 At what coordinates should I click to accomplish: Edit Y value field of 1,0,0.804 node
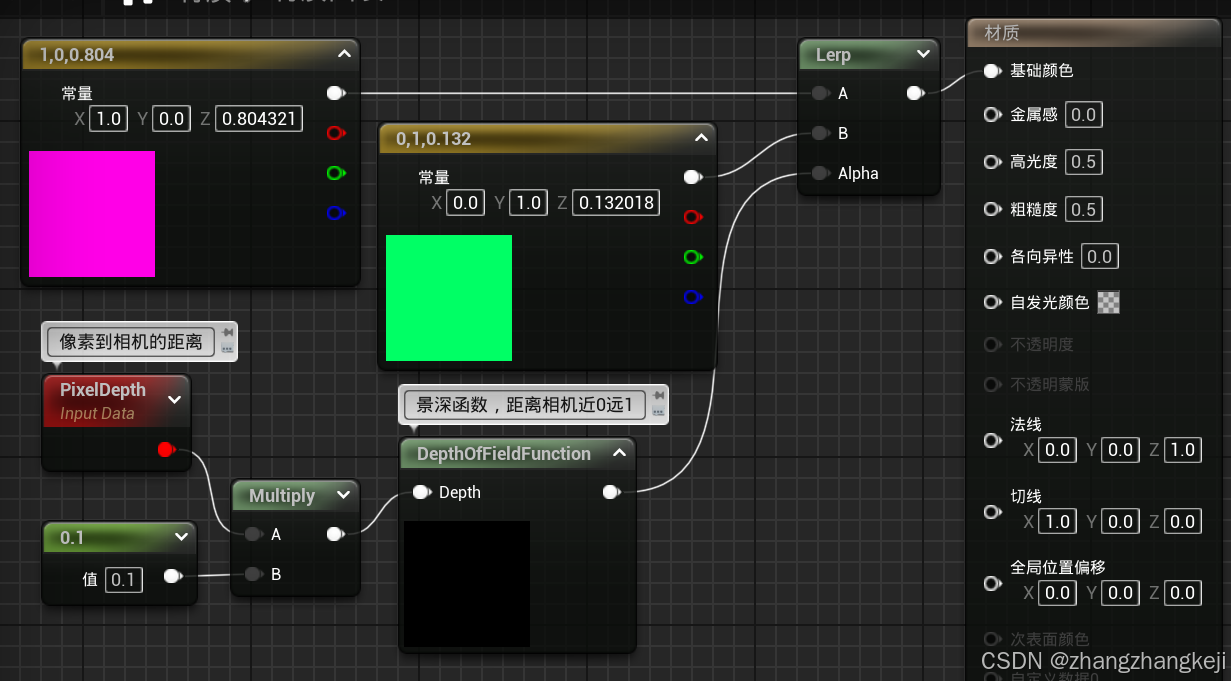pos(172,119)
